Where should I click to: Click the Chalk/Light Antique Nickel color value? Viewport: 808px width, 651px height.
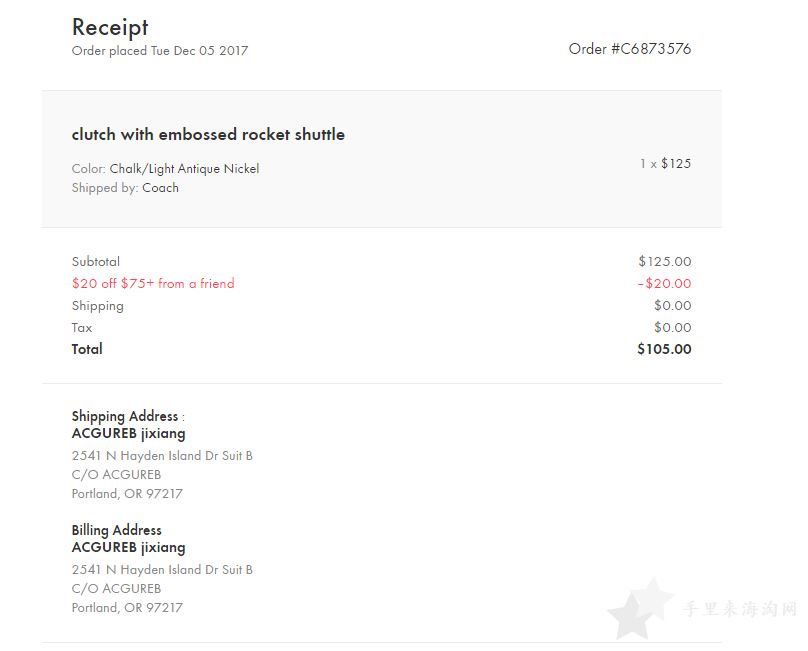pos(184,169)
